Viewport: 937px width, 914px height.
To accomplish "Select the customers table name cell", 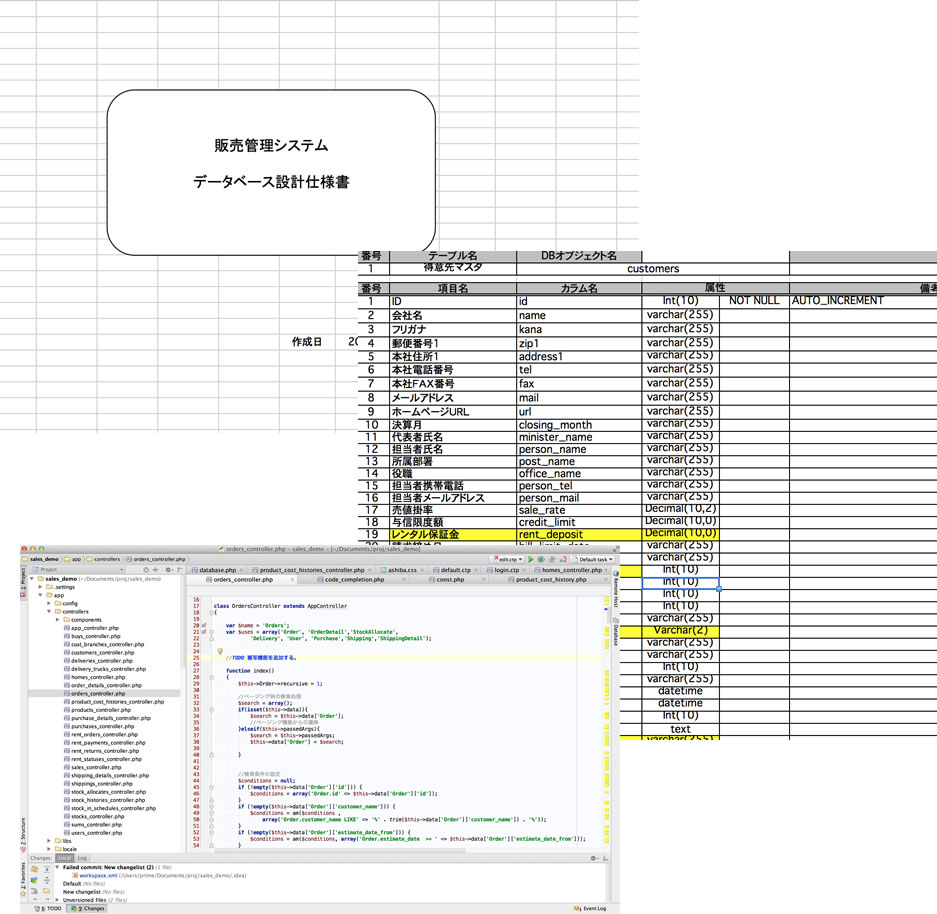I will (x=652, y=268).
